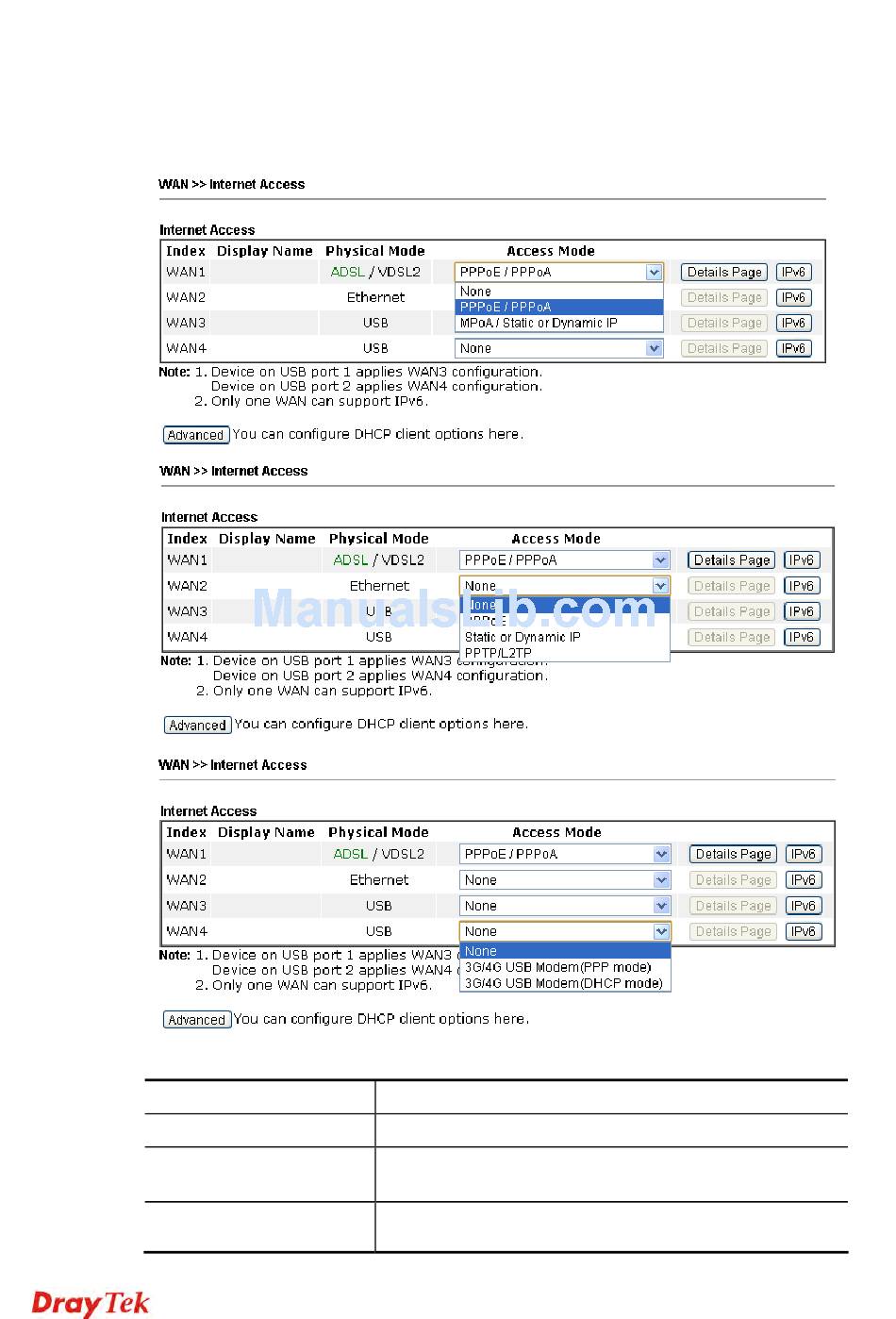The height and width of the screenshot is (1319, 896).
Task: Click WAN2 IPv6 button in bottom panel
Action: click(804, 880)
